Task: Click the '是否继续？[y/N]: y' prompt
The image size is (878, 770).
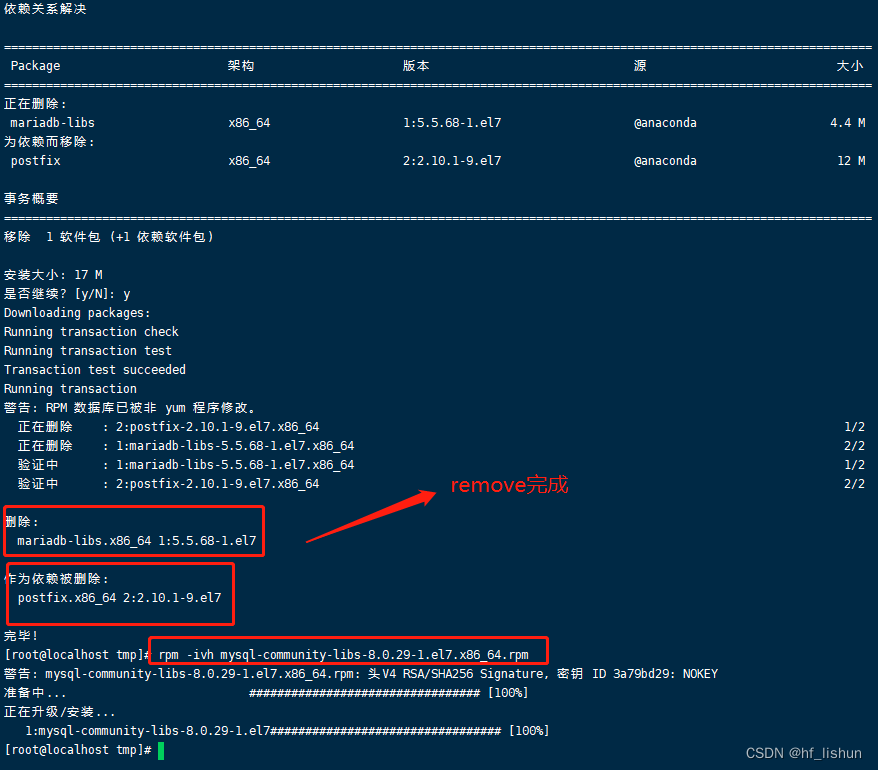Action: coord(67,294)
